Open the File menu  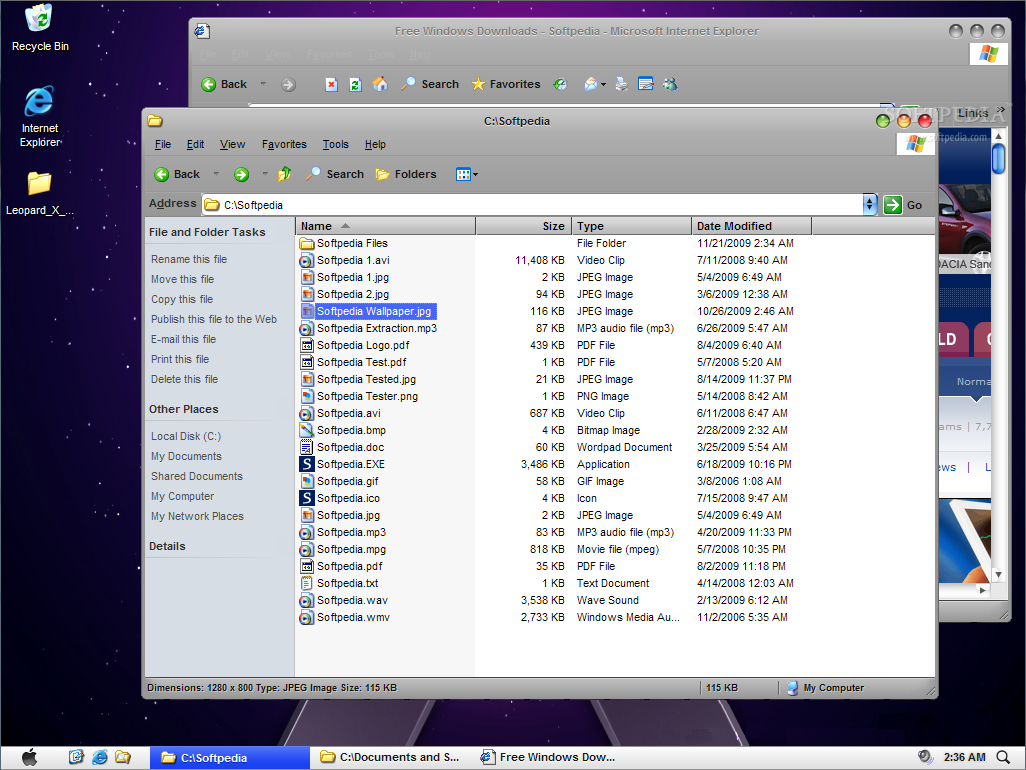[163, 145]
